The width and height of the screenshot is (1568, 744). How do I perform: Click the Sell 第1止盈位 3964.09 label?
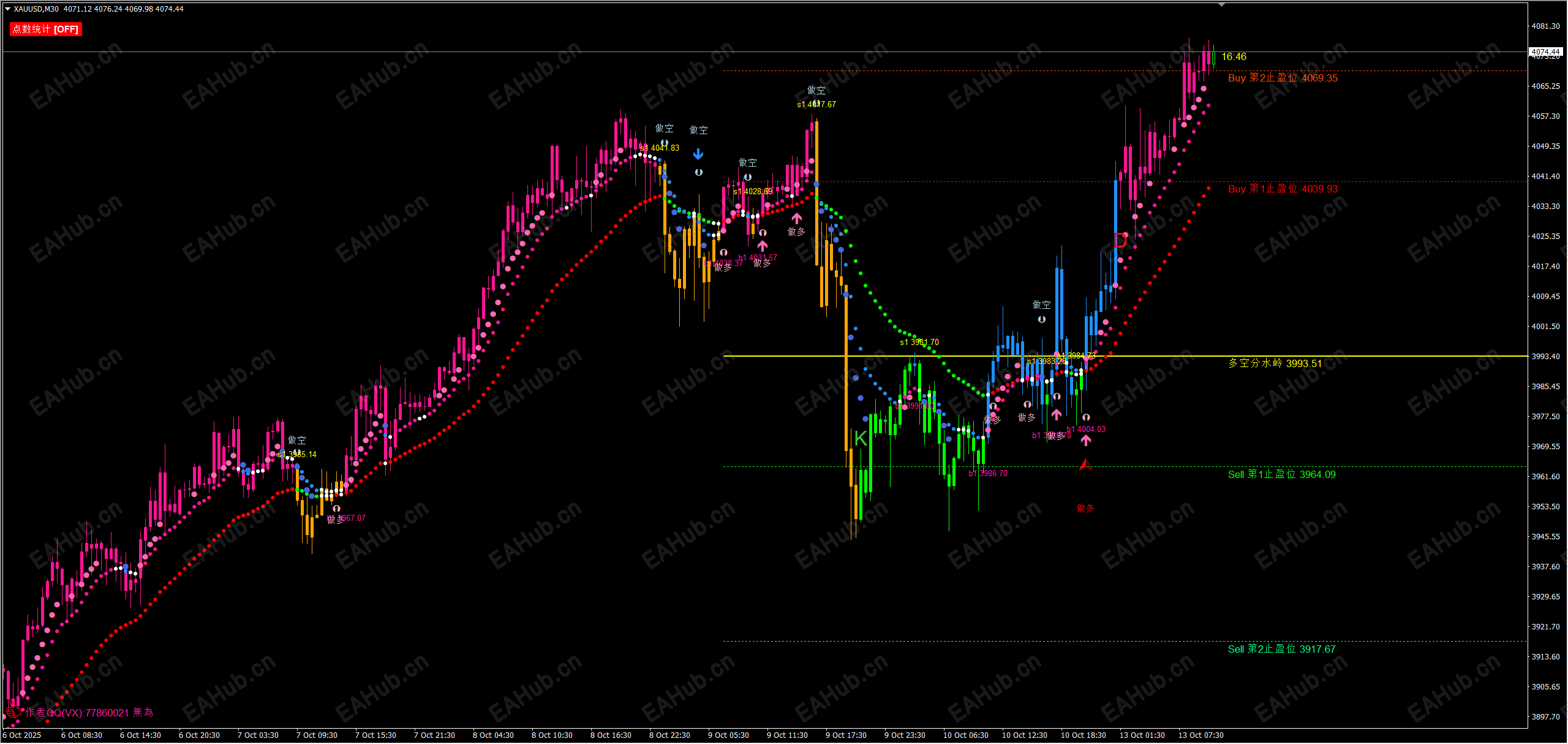tap(1281, 474)
